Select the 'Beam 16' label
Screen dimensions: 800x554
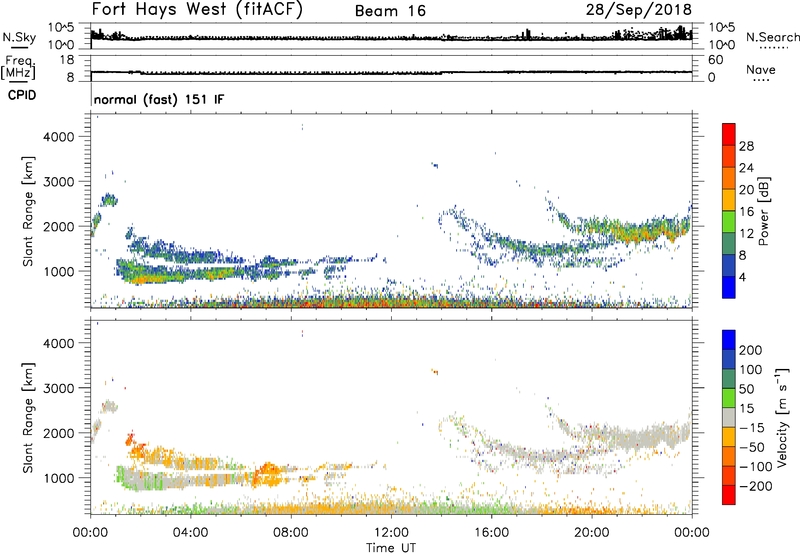[x=390, y=11]
